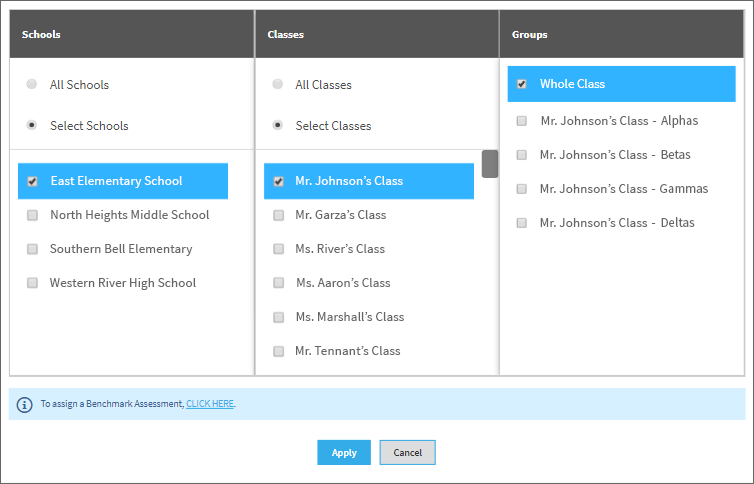Screen dimensions: 754x484
Task: Uncheck the Whole Class group
Action: pyautogui.click(x=522, y=84)
